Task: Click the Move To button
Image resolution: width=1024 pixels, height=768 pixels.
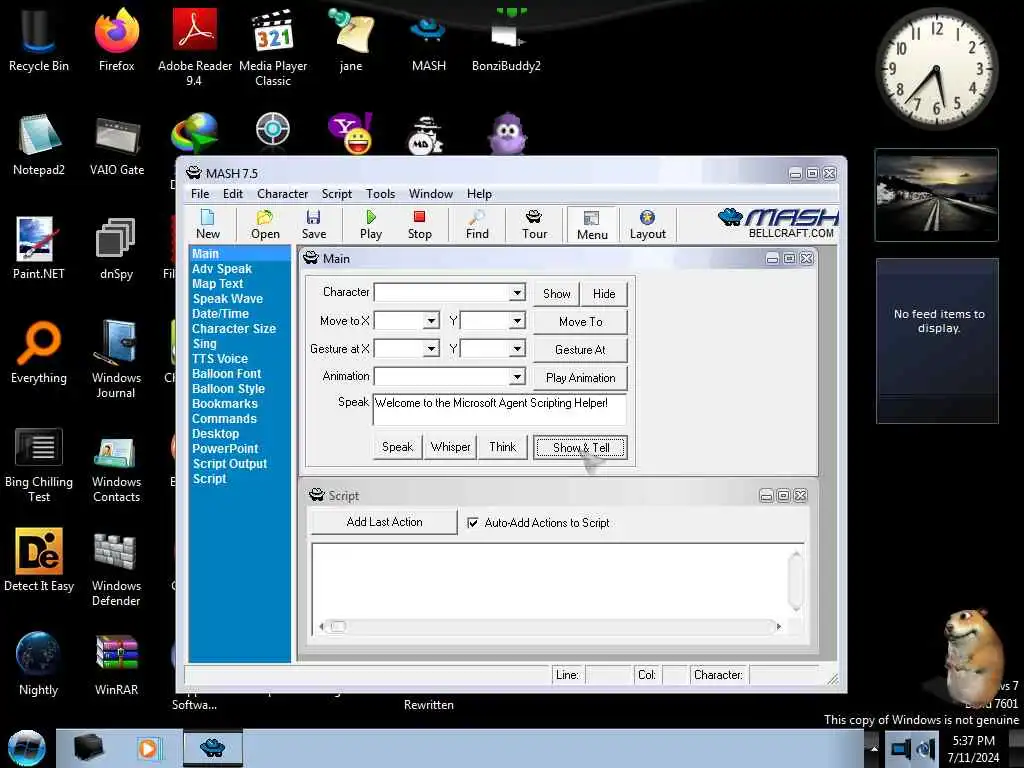Action: (x=581, y=322)
